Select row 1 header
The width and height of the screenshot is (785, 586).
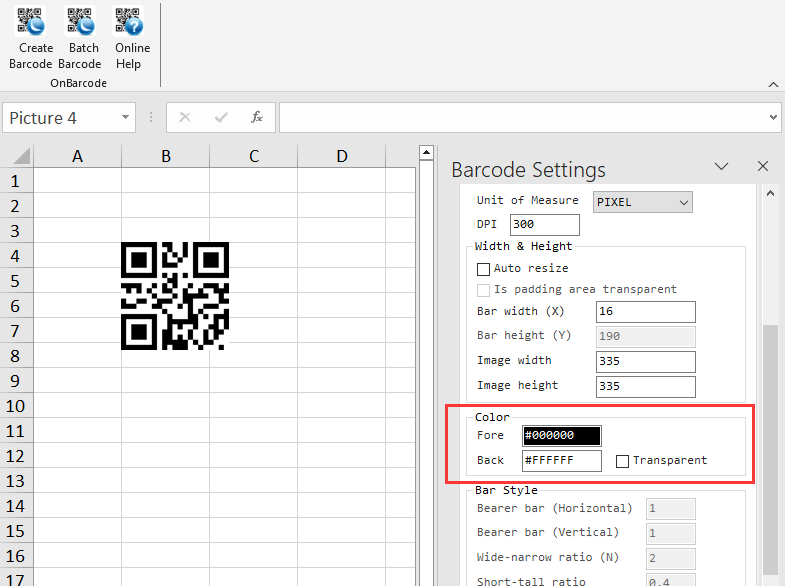pos(16,181)
